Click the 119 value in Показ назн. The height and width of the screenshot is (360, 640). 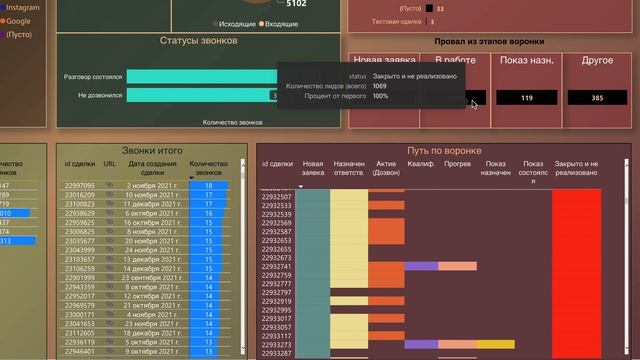click(527, 98)
